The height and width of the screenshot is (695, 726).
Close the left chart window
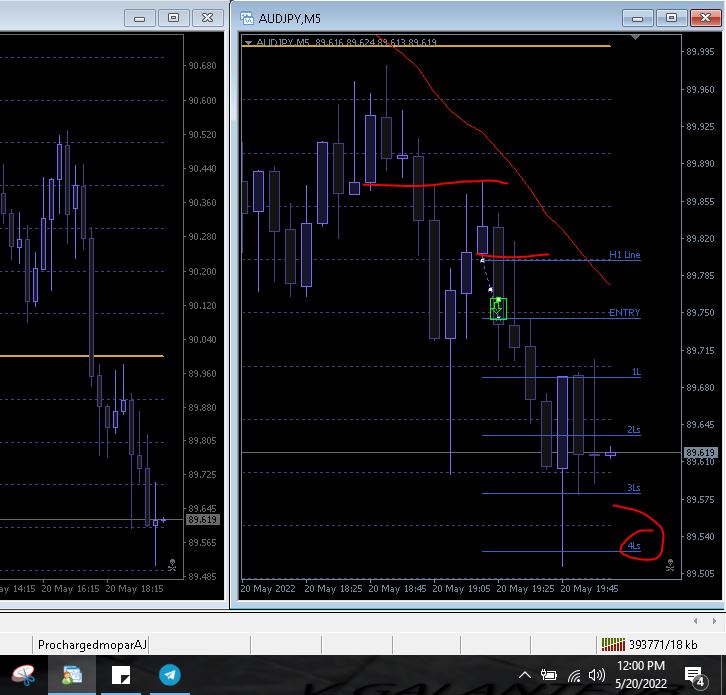(x=207, y=18)
